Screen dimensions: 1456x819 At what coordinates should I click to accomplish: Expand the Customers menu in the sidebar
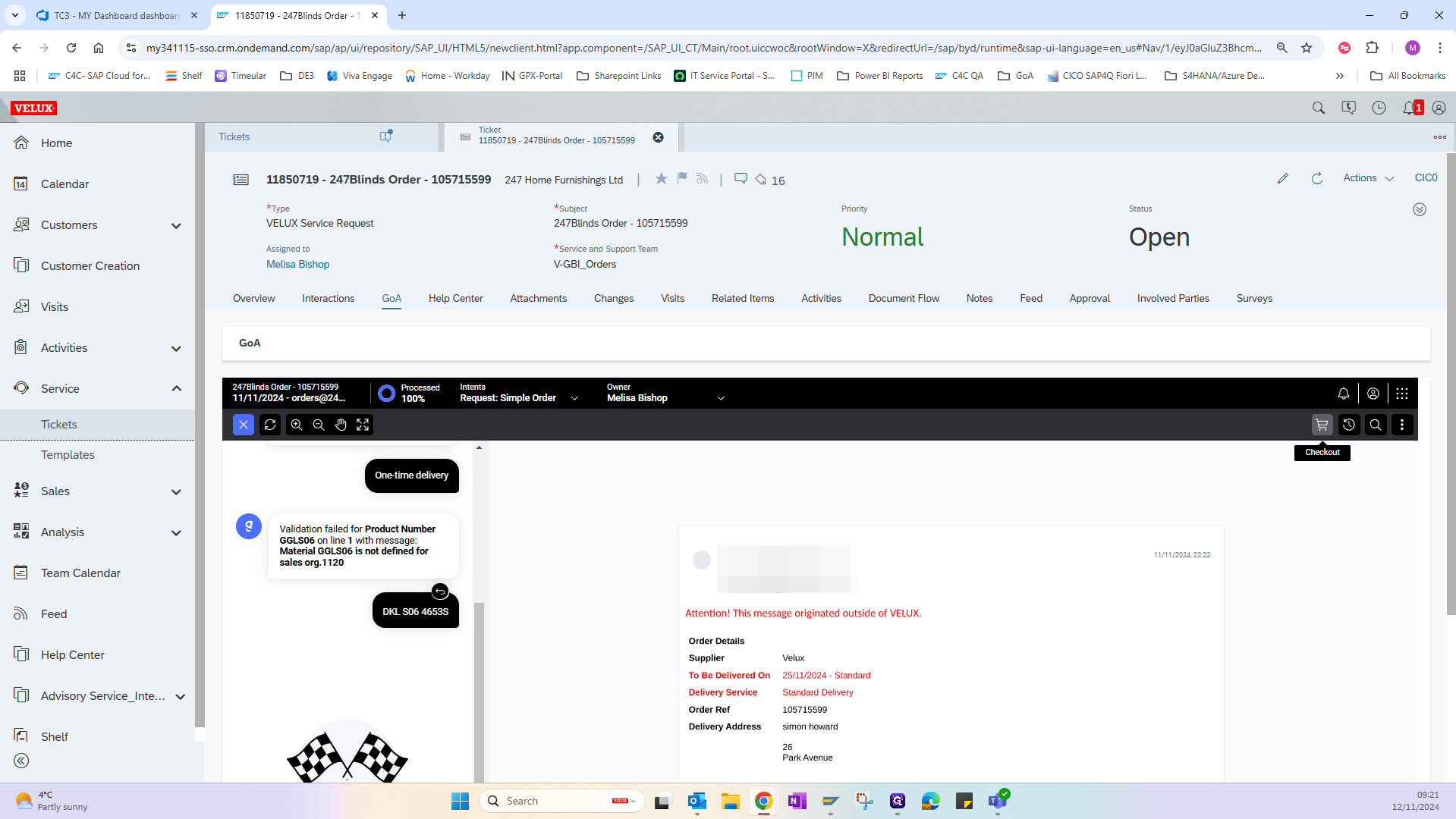tap(176, 226)
